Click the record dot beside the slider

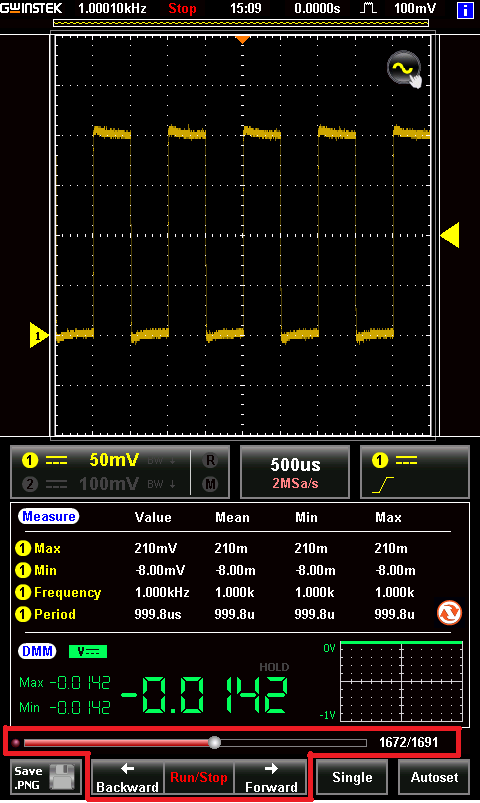click(15, 742)
